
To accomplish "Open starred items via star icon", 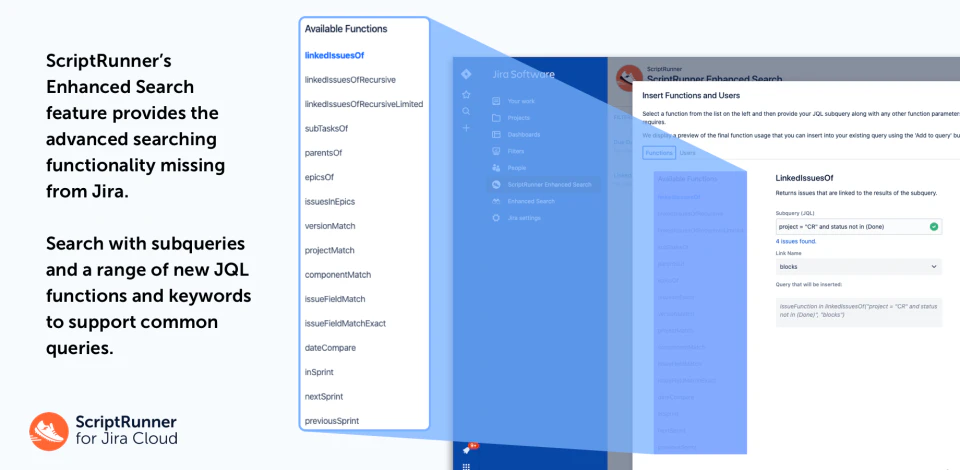I will (466, 94).
